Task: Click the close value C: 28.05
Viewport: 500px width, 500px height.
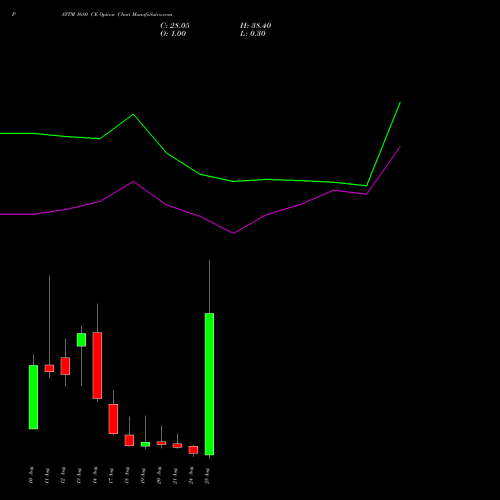Action: pyautogui.click(x=175, y=26)
